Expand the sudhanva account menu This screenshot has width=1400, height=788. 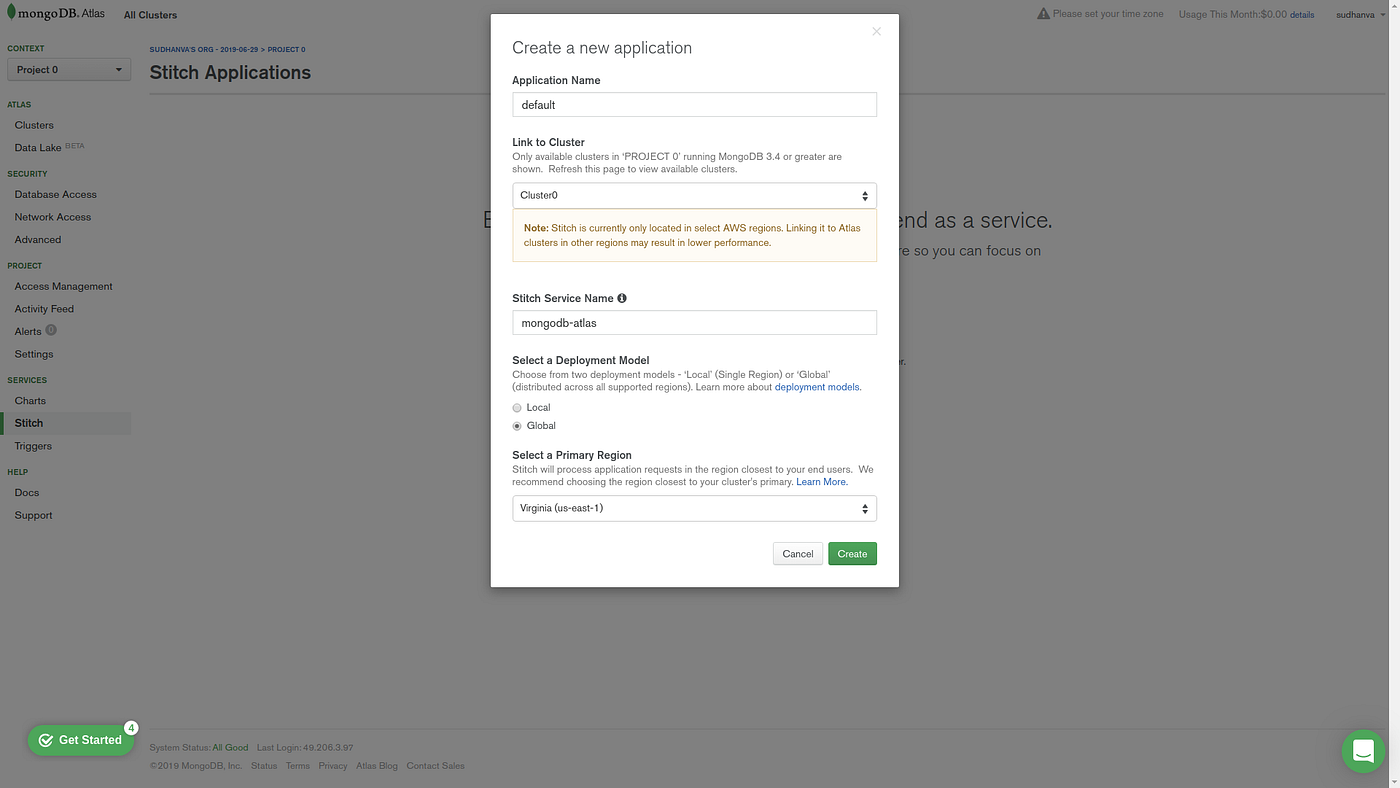pos(1359,14)
